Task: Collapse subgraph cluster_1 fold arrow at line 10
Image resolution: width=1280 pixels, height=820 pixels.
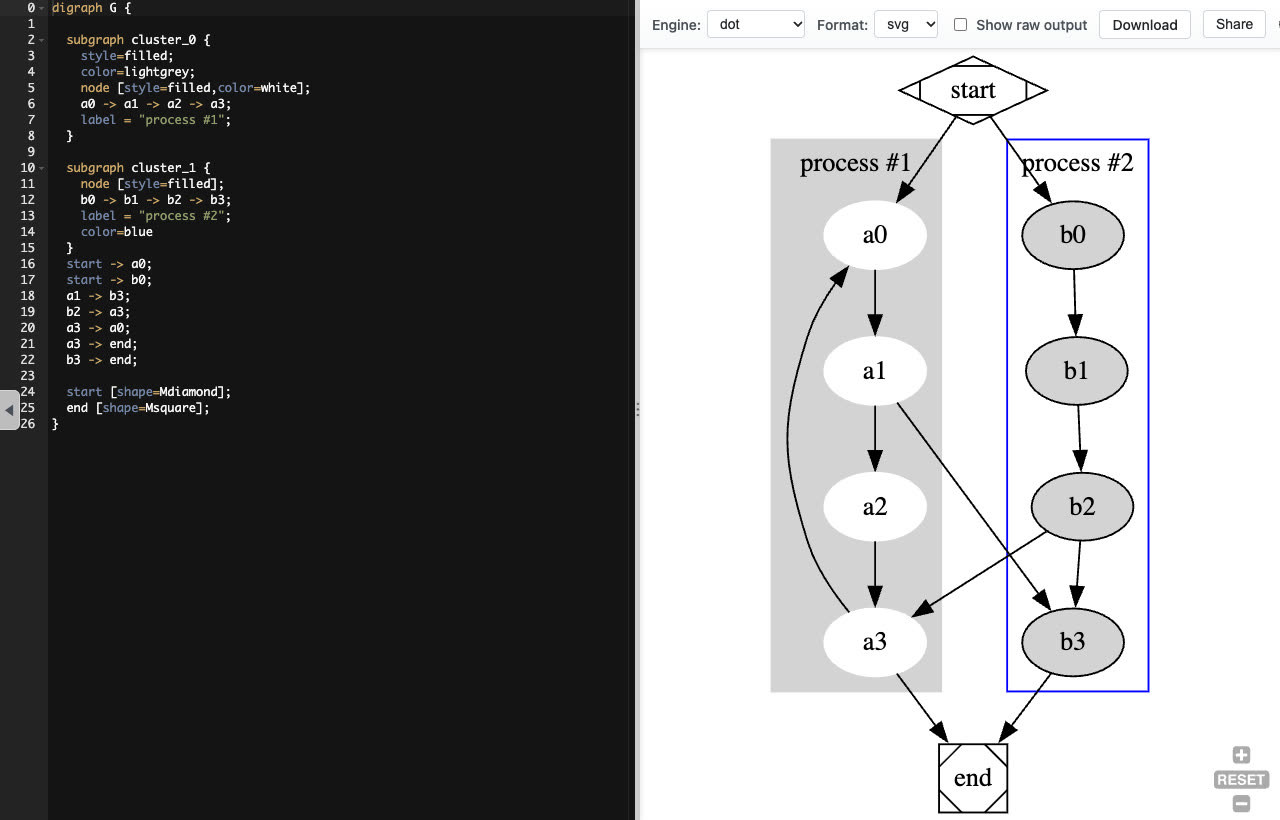Action: (x=42, y=168)
